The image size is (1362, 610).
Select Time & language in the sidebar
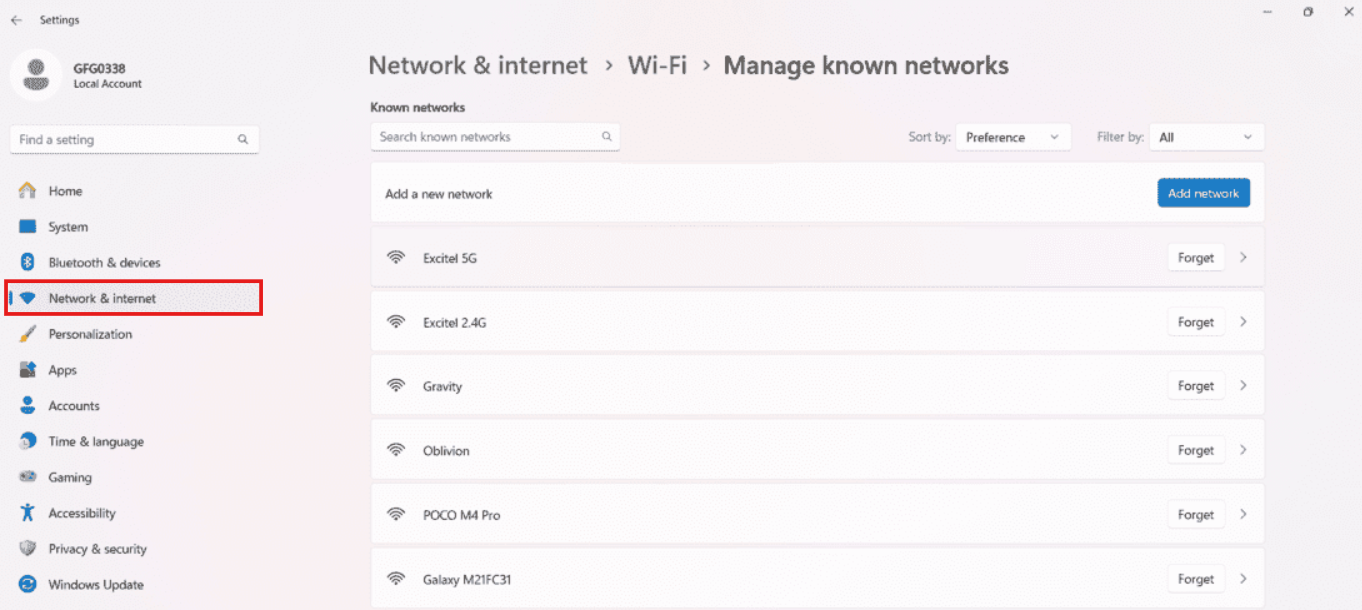[96, 442]
